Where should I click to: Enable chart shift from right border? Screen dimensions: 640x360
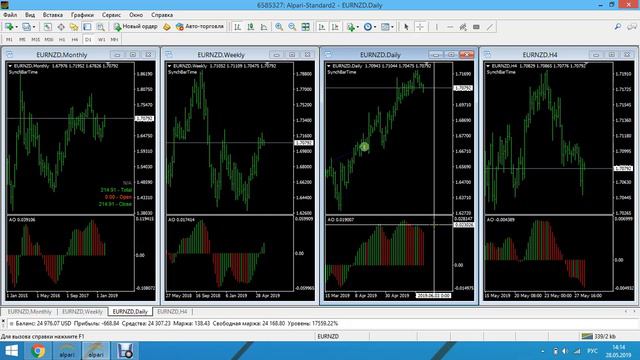click(x=335, y=27)
